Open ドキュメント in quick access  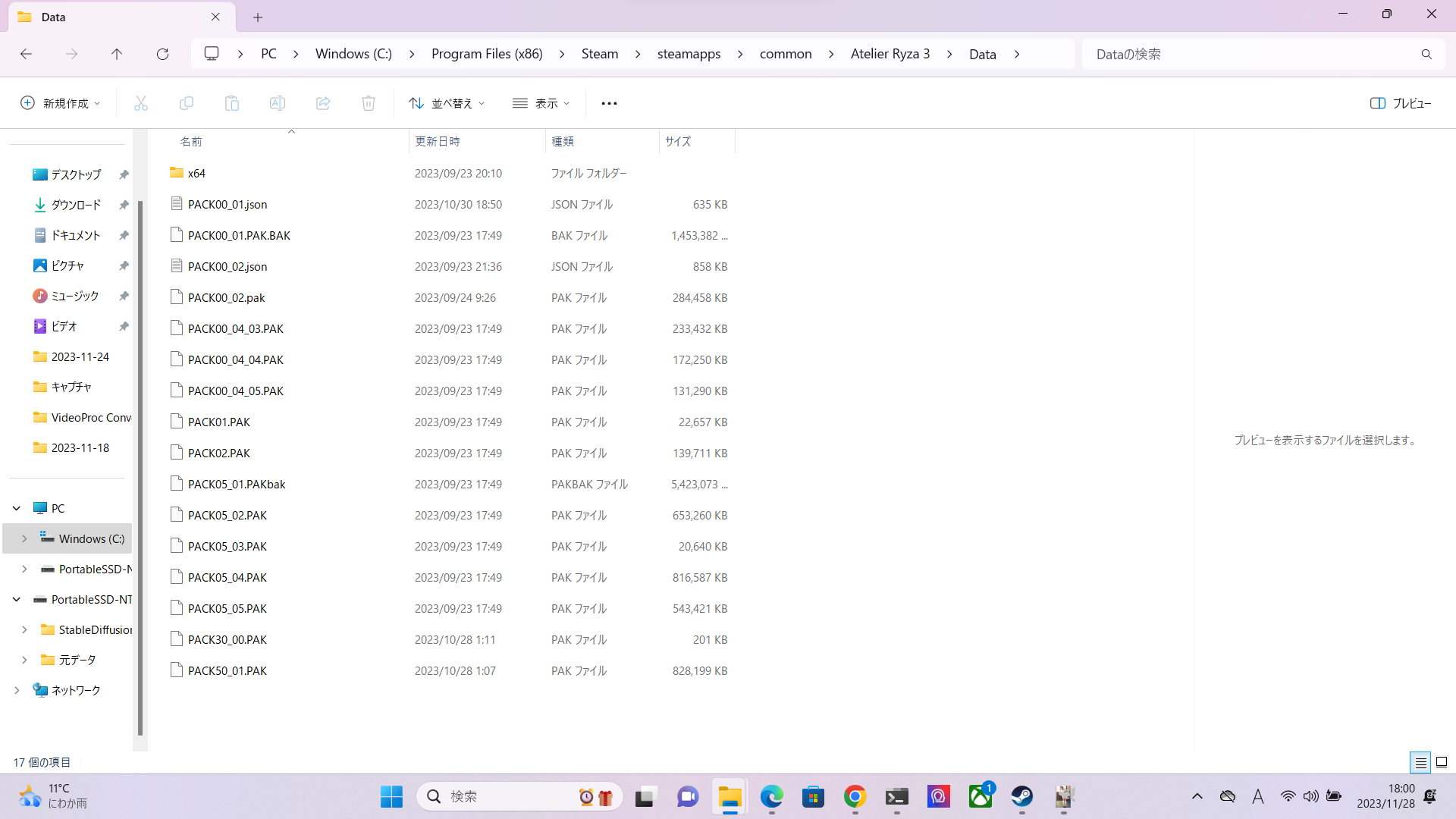pyautogui.click(x=76, y=235)
